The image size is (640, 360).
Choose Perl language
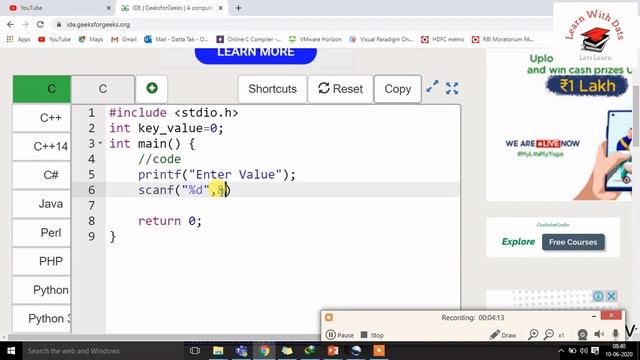click(42, 233)
